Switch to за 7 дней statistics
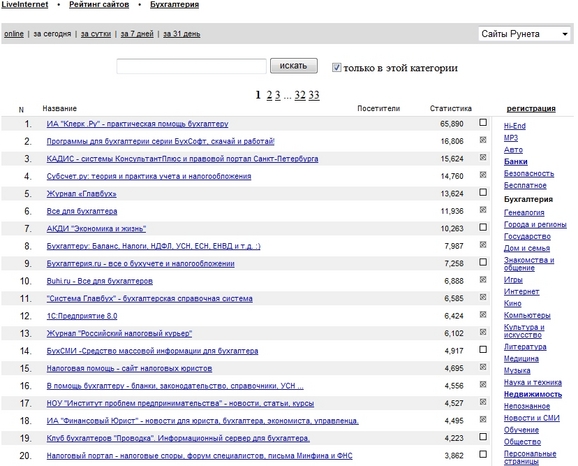The height and width of the screenshot is (466, 578). coord(137,34)
